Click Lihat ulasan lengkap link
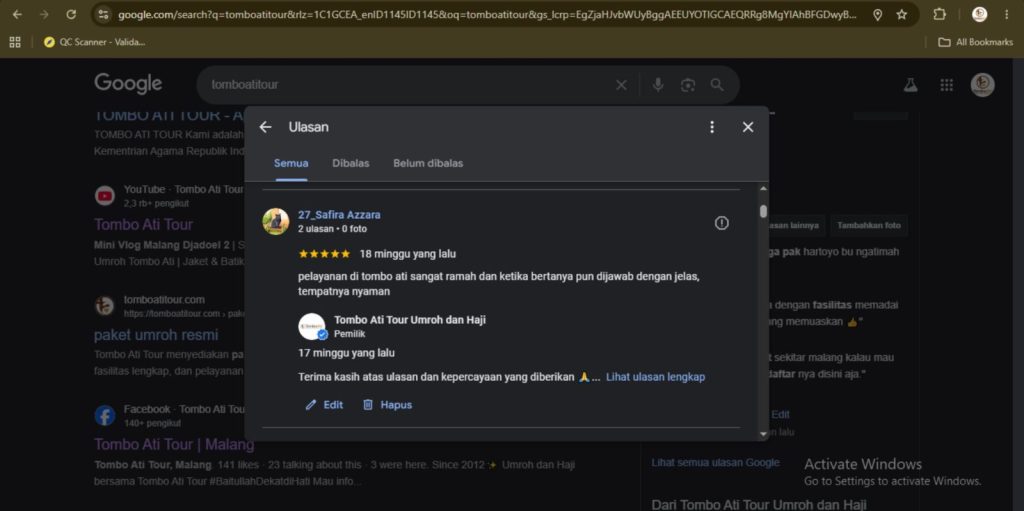The height and width of the screenshot is (511, 1024). pos(655,377)
